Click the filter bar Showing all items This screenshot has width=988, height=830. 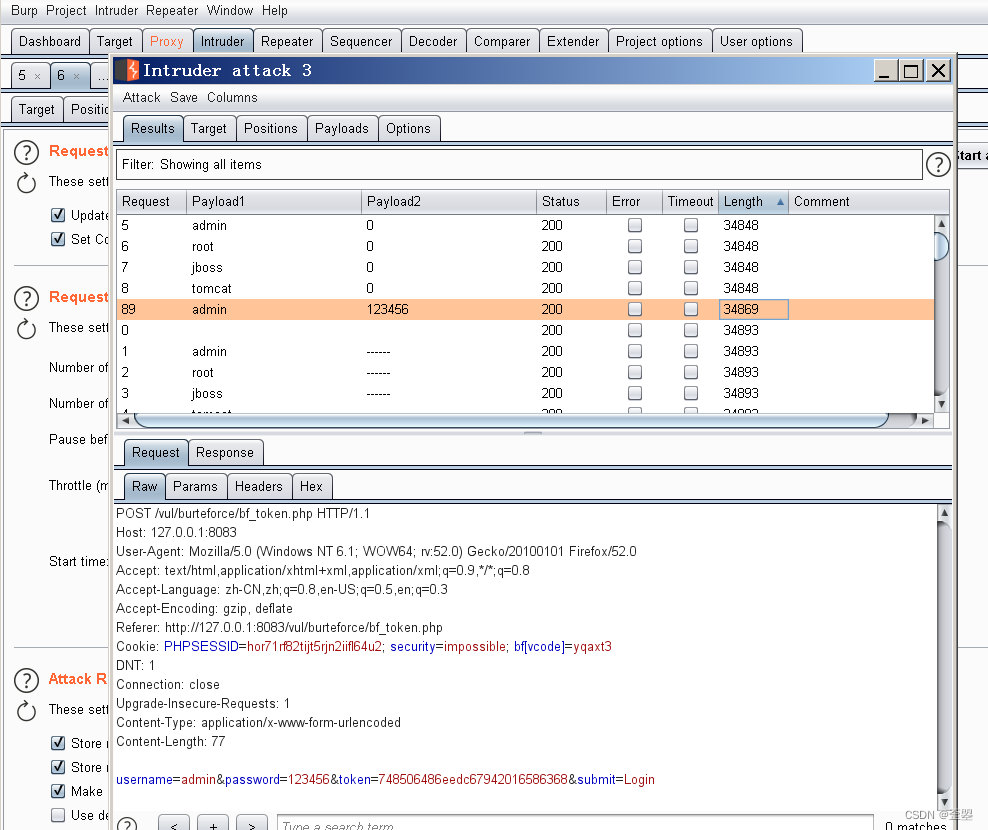click(x=519, y=164)
